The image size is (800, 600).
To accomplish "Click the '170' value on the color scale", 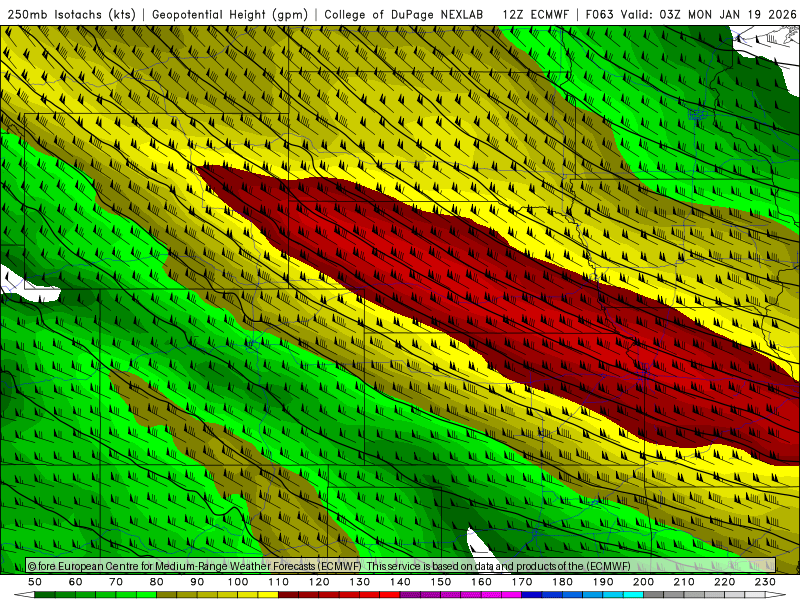I will 522,582.
